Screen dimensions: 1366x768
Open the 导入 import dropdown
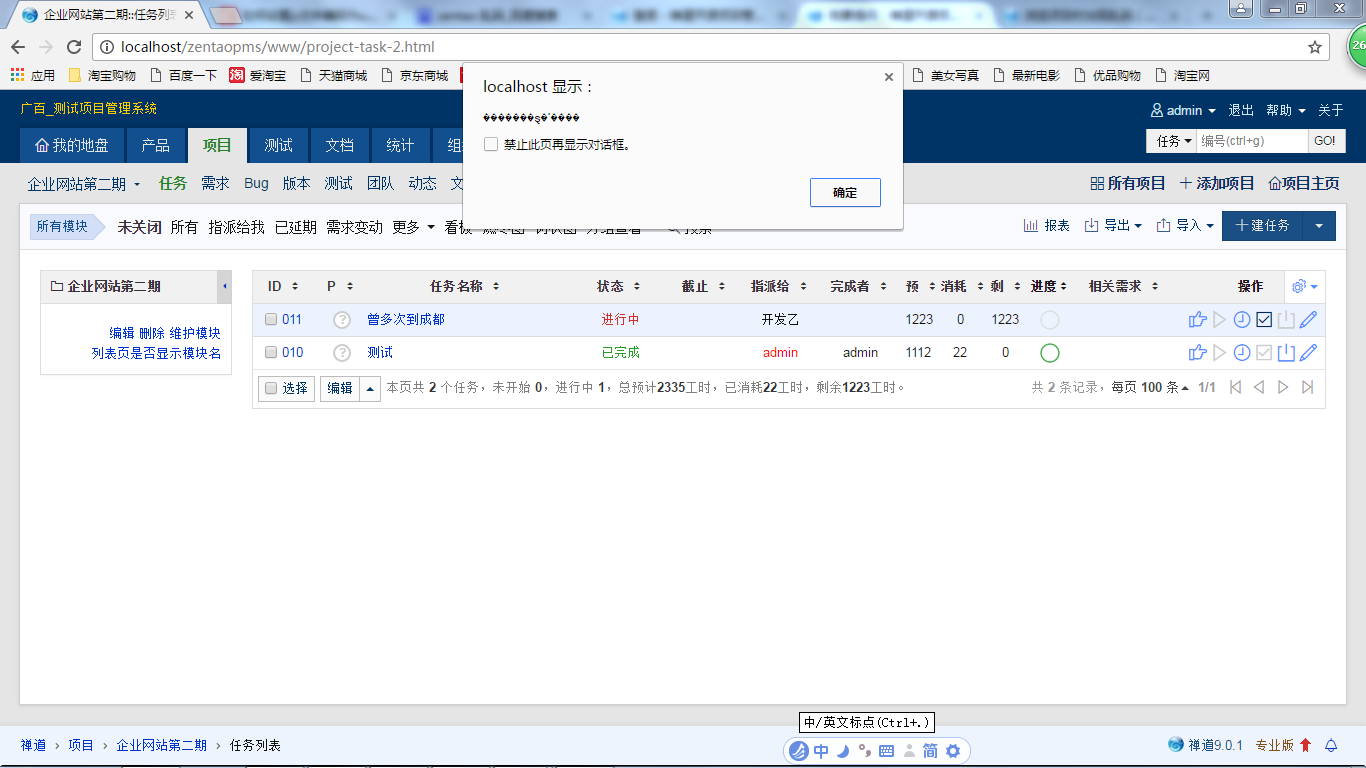[x=1185, y=226]
